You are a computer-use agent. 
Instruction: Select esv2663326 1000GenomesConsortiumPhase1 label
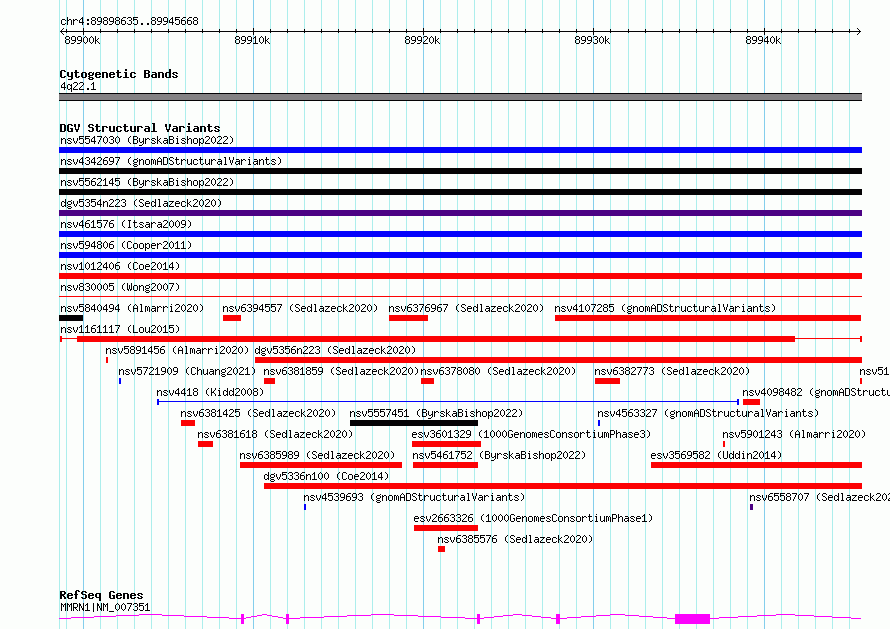533,518
